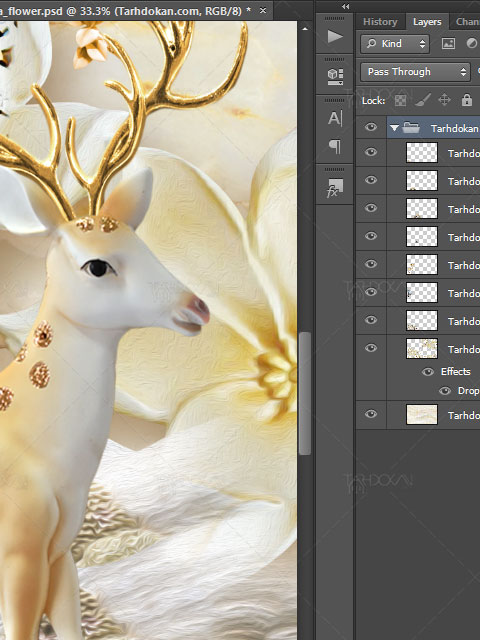
Task: Toggle eye of seventh layer inside group
Action: [371, 320]
